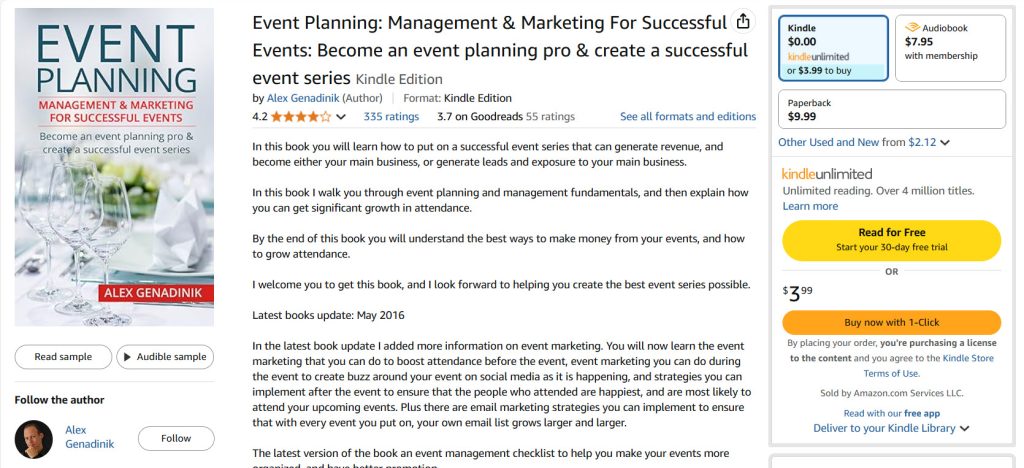Viewport: 1024px width, 468px height.
Task: Expand Deliver to your Kindle Library dropdown
Action: pyautogui.click(x=964, y=429)
